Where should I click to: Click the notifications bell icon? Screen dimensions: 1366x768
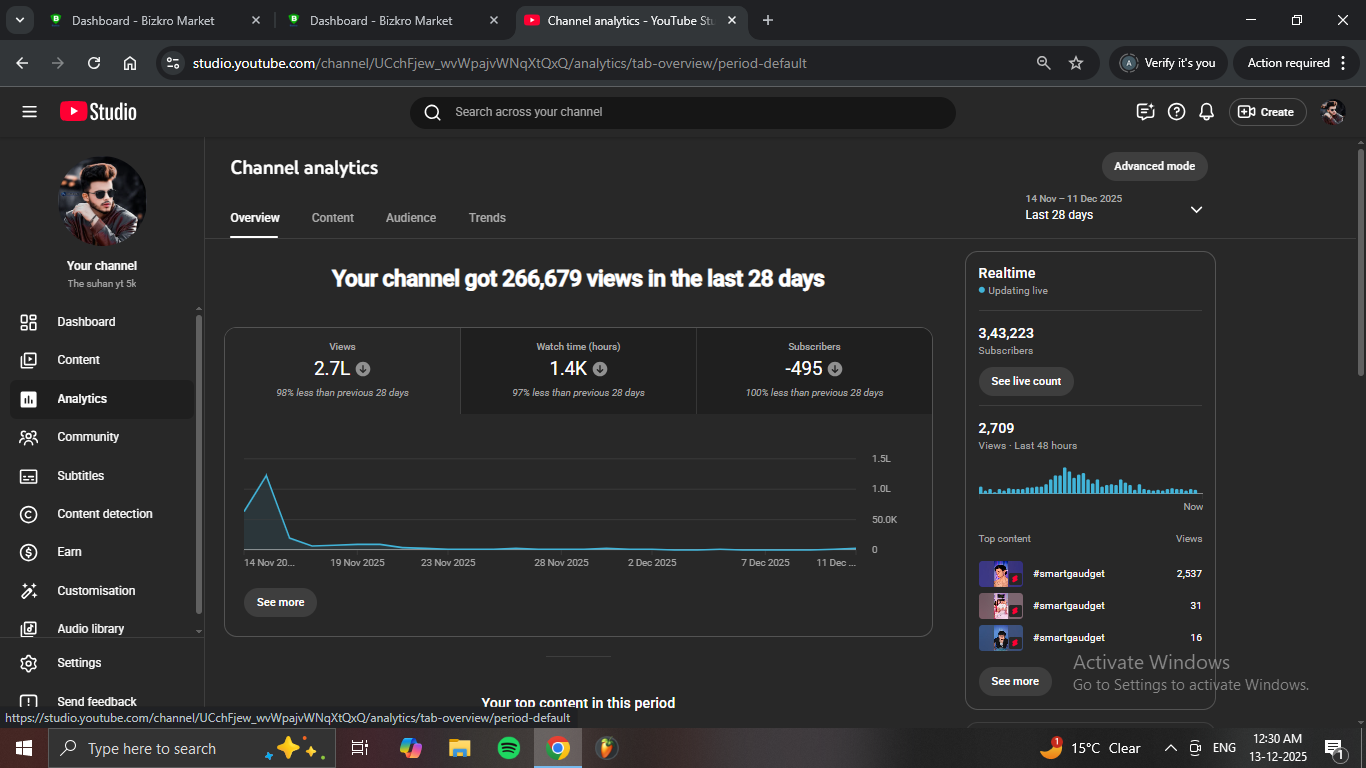pos(1207,112)
